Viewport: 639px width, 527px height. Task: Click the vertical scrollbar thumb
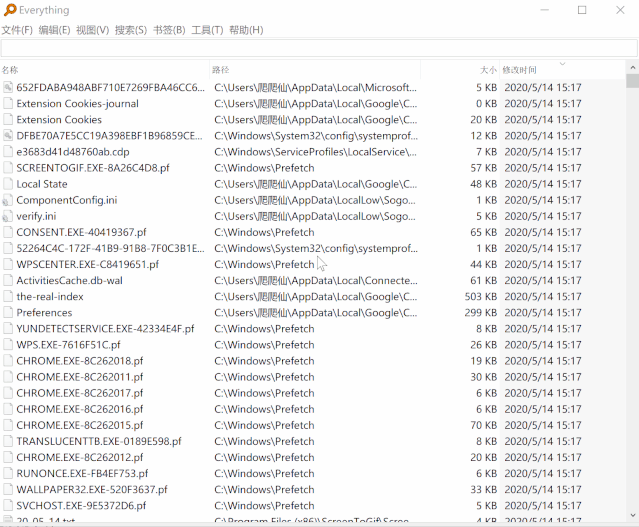[x=632, y=81]
